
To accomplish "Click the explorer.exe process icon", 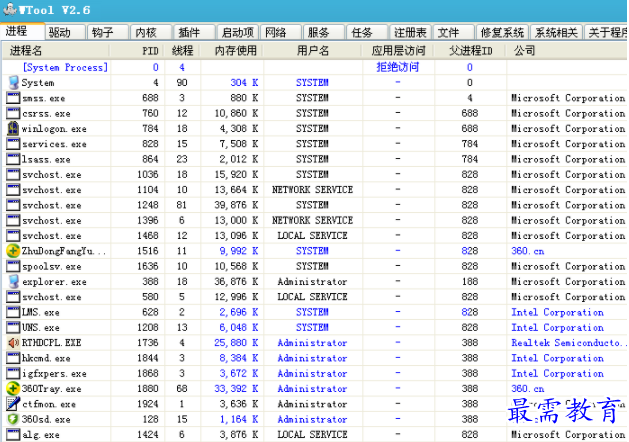I will point(13,282).
